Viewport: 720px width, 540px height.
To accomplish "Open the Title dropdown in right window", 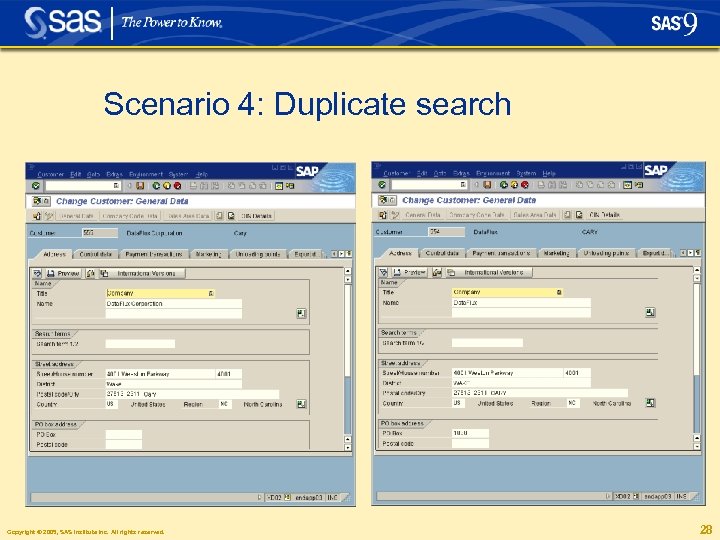I will pyautogui.click(x=559, y=292).
